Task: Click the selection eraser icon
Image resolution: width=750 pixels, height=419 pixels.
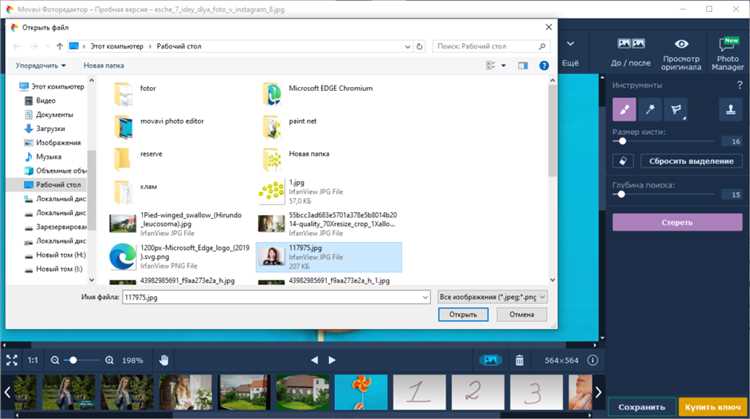Action: 624,160
